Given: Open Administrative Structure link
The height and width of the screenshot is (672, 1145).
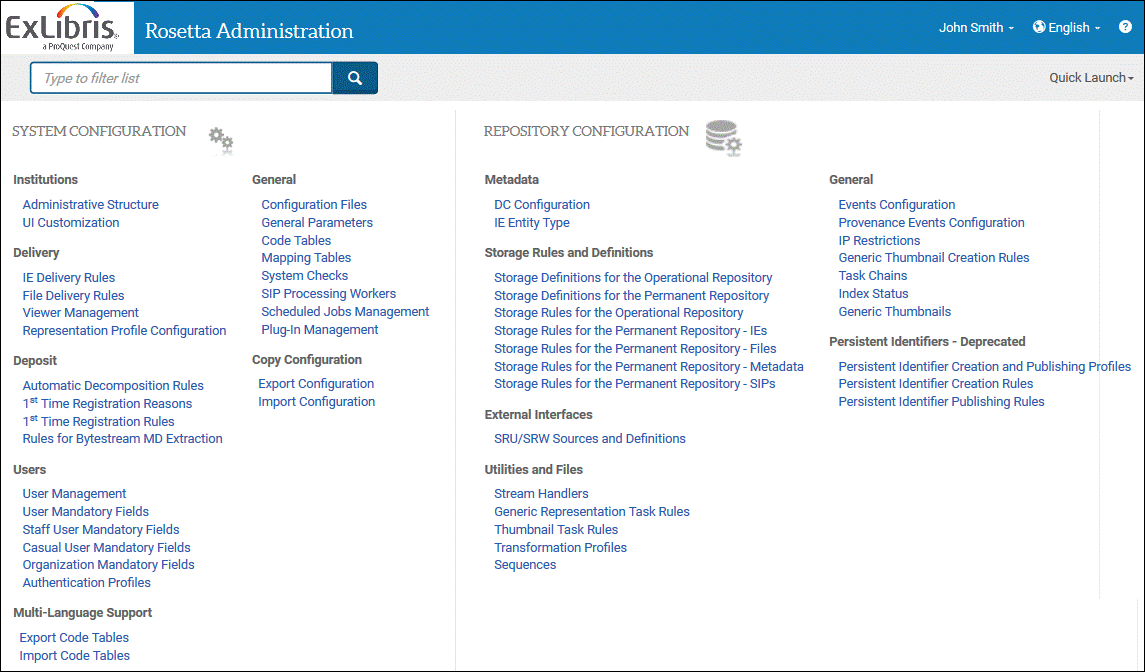Looking at the screenshot, I should [91, 205].
